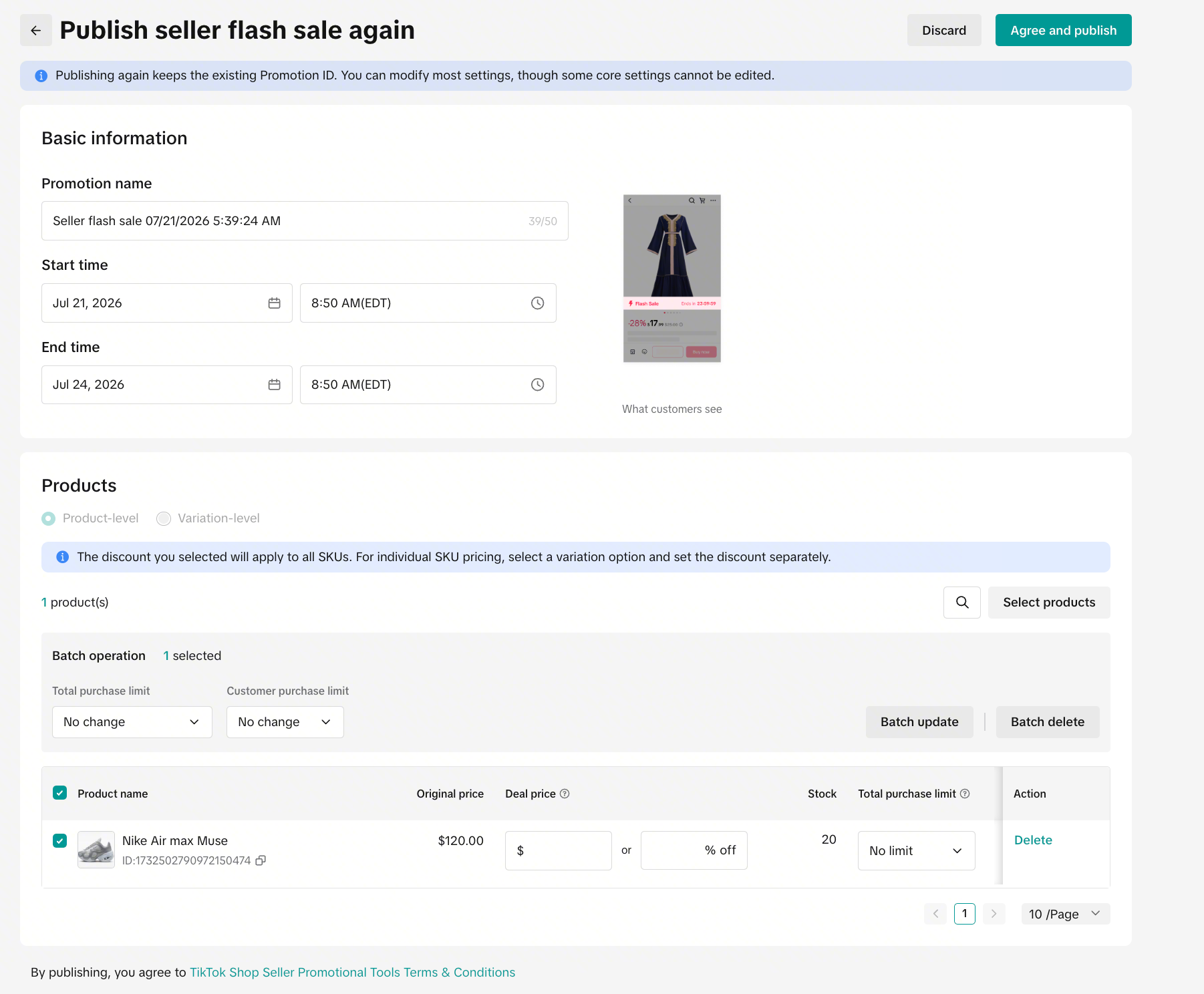Viewport: 1204px width, 994px height.
Task: Click the $120.00 original price value
Action: click(x=460, y=841)
